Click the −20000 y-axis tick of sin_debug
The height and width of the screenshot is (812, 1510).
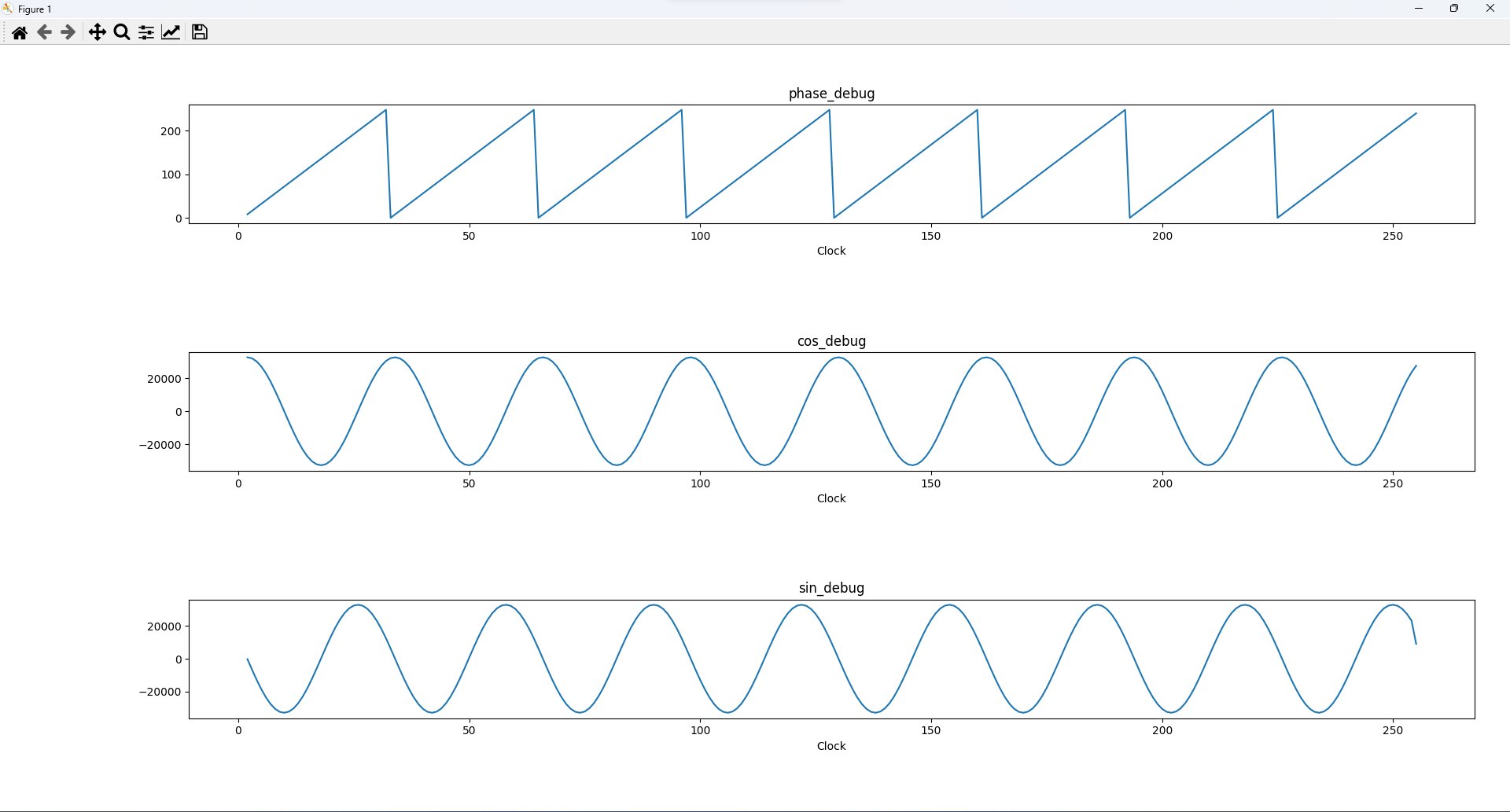tap(160, 692)
